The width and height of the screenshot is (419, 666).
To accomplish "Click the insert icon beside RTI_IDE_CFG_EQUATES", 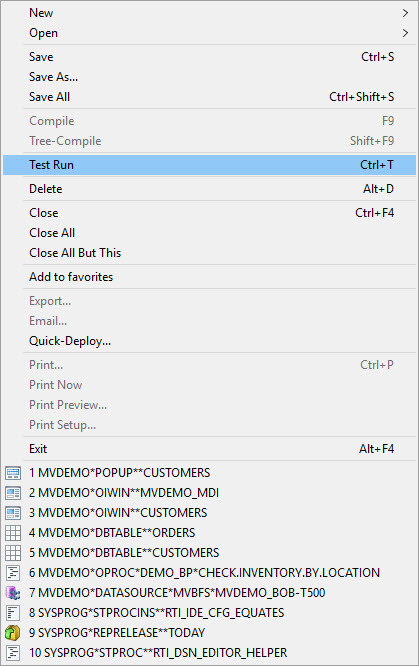I will click(13, 612).
